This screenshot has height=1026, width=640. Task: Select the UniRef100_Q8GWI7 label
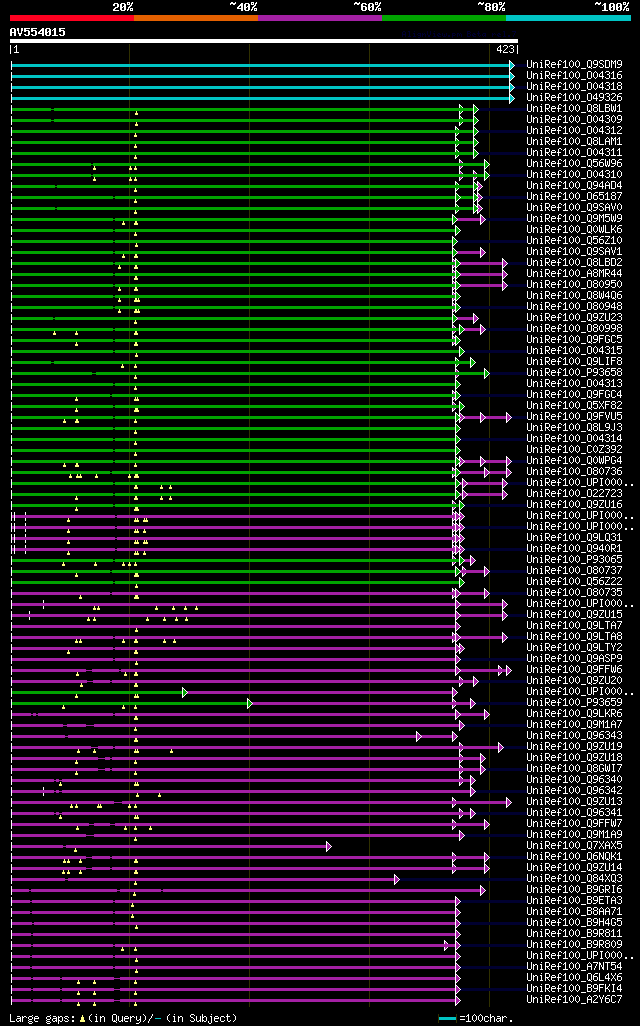575,768
